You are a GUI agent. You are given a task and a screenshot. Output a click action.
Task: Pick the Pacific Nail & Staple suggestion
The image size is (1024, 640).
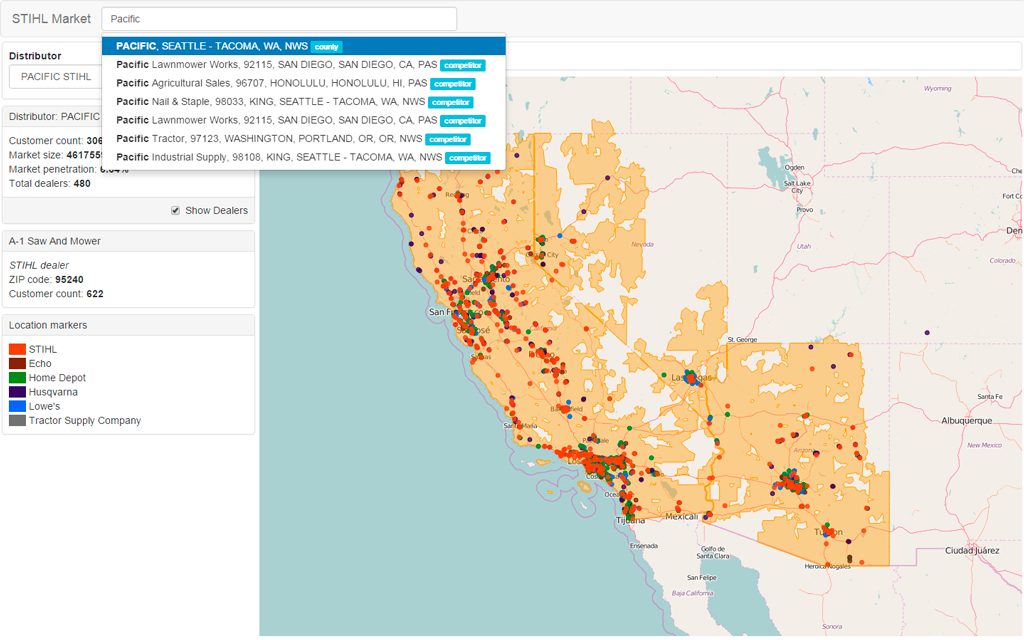pyautogui.click(x=271, y=102)
